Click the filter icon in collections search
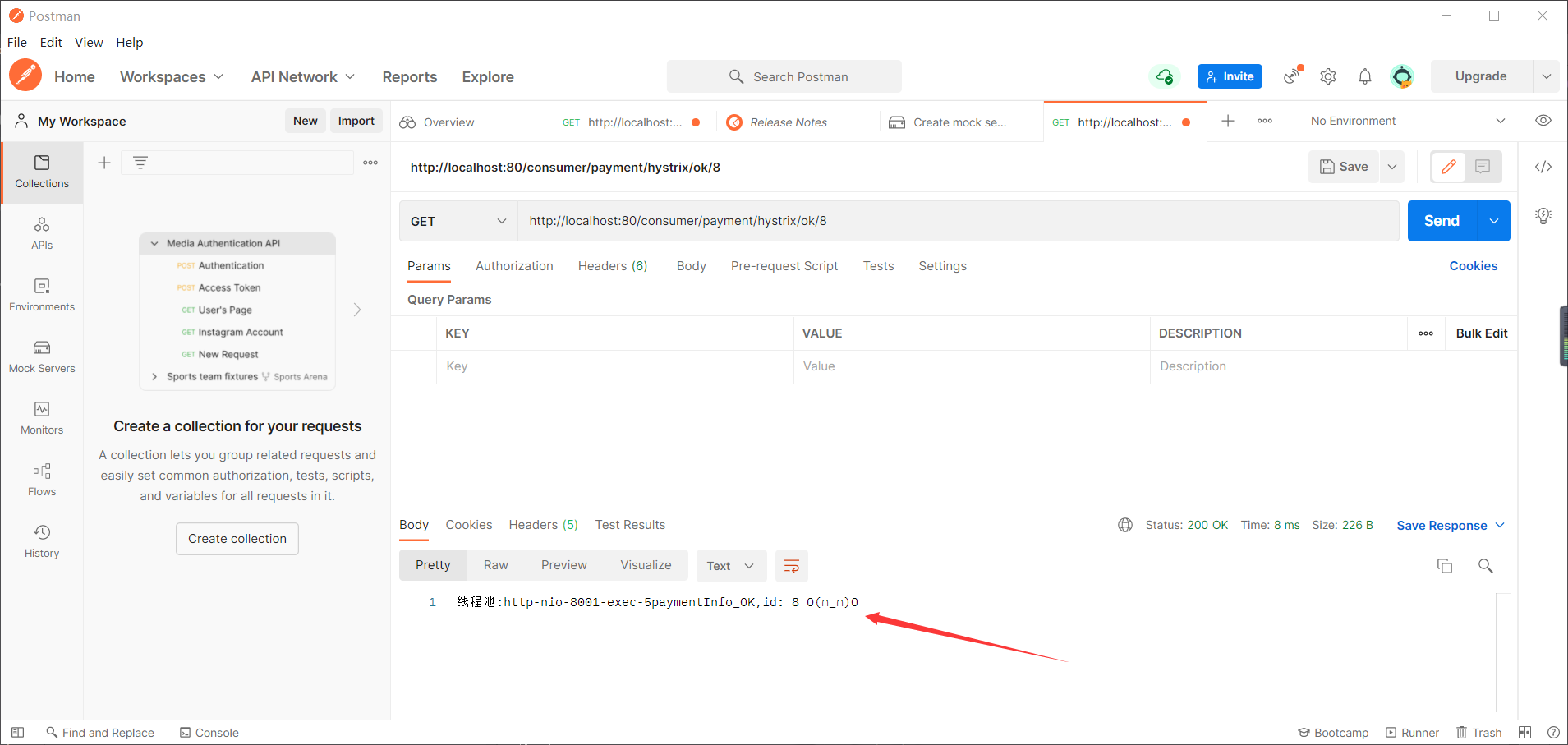The image size is (1568, 745). point(140,163)
